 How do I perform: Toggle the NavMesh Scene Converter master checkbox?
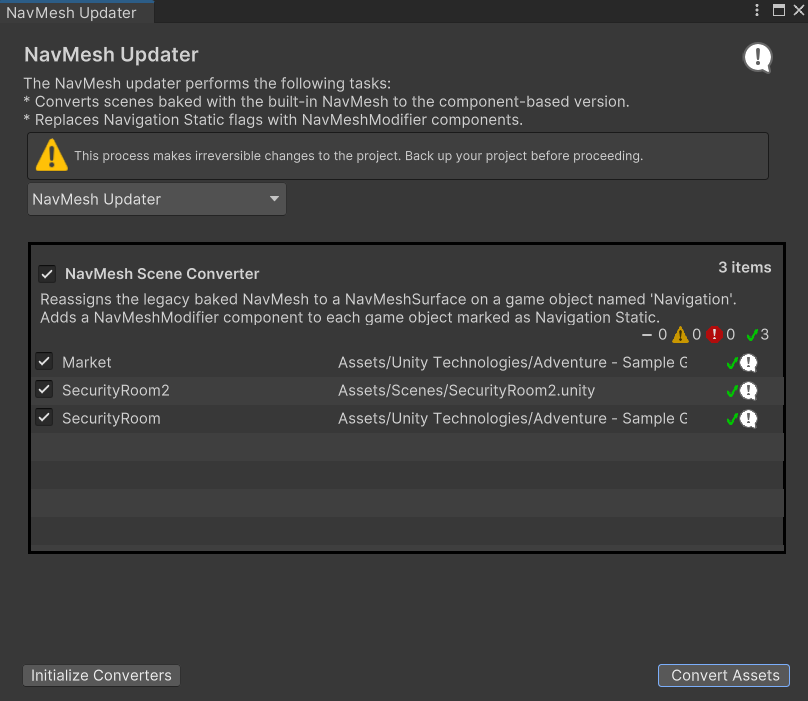pos(45,273)
